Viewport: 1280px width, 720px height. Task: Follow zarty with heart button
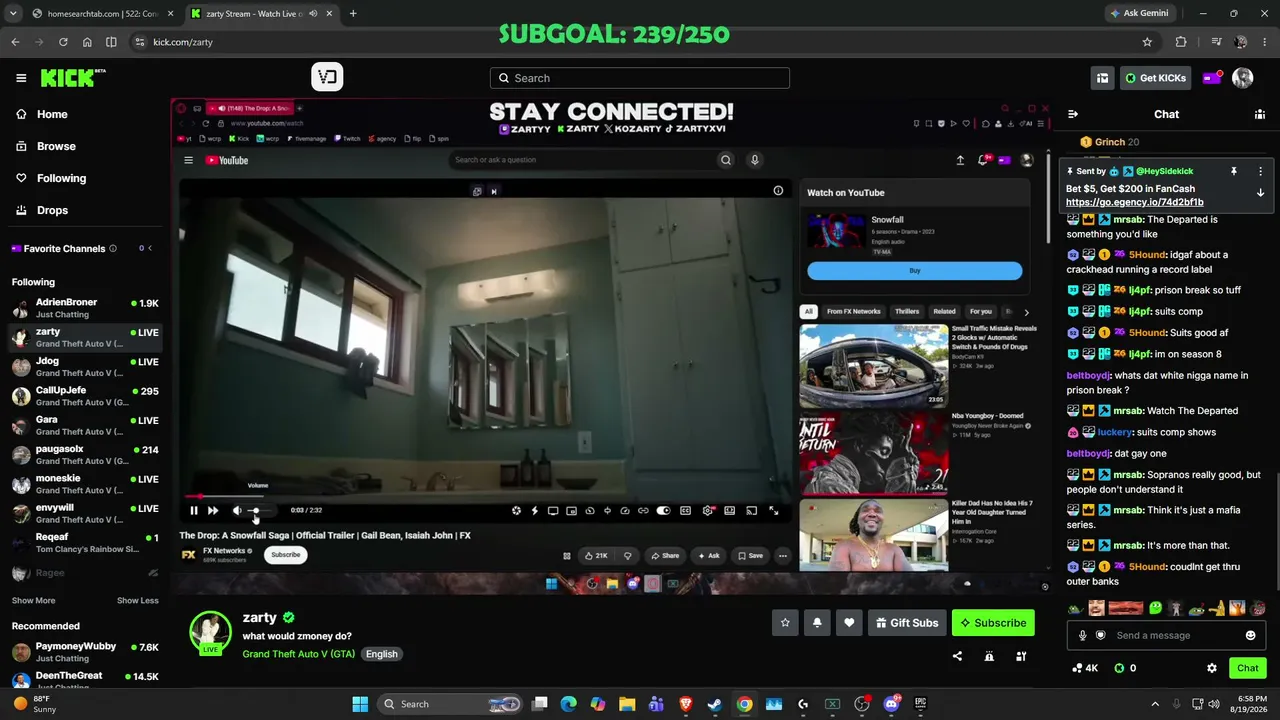pos(849,623)
